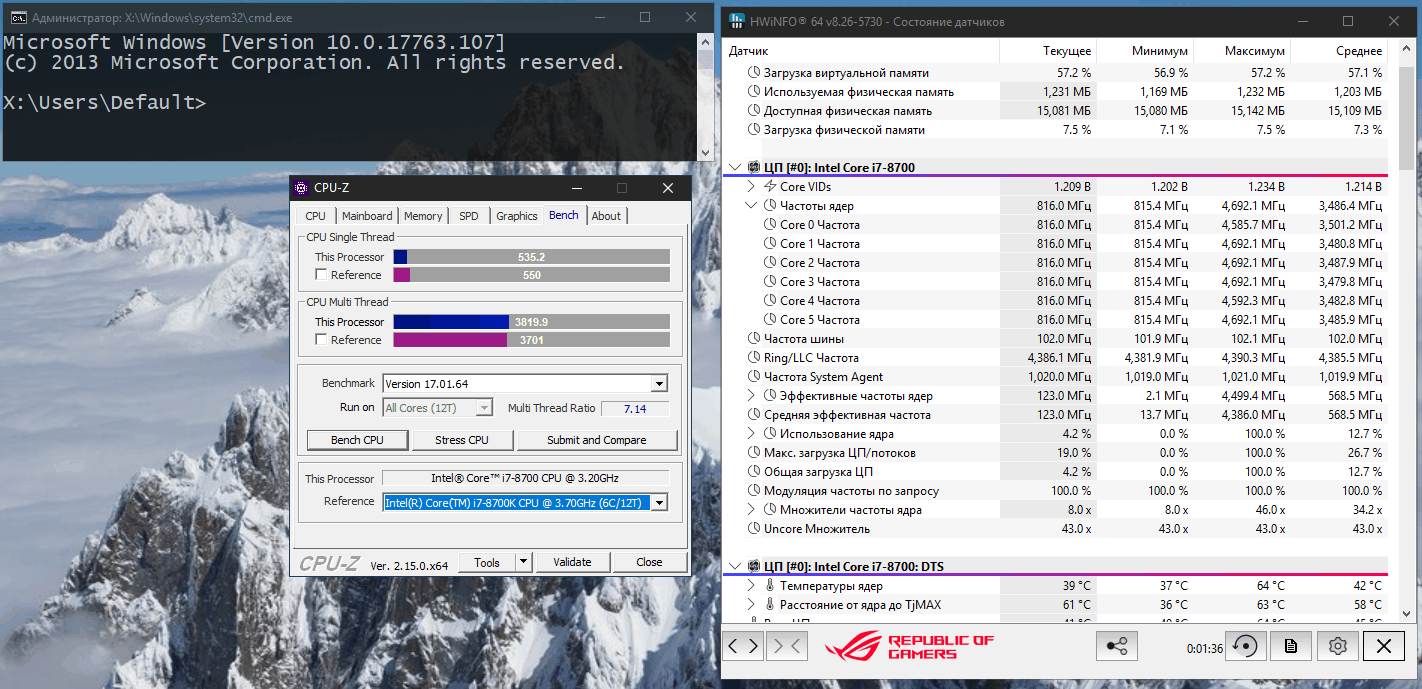Screen dimensions: 1422x689
Task: Click the logging document icon in HWiNFO
Action: coord(1291,646)
